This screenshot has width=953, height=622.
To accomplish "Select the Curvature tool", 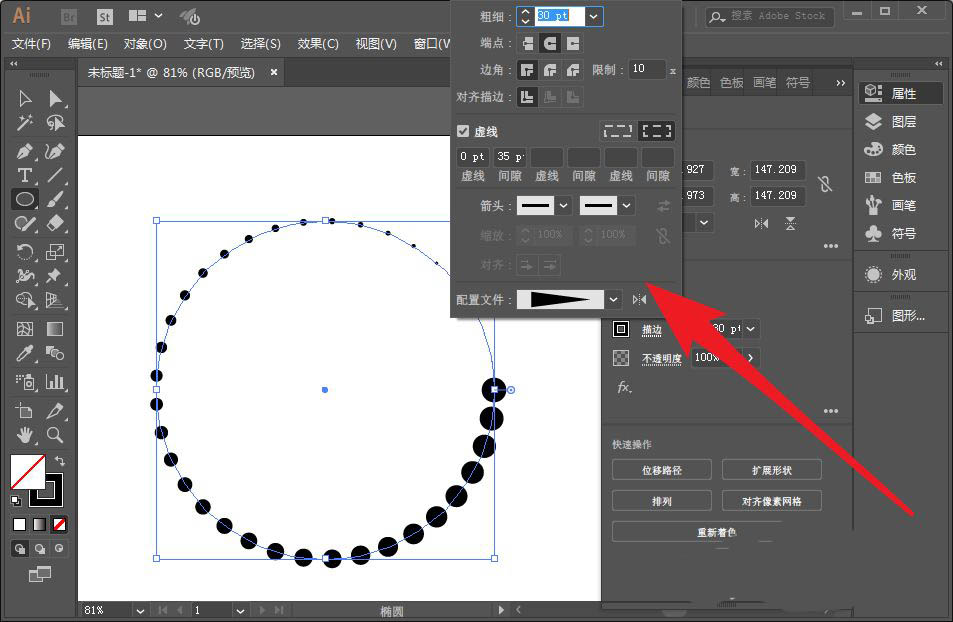I will [x=55, y=151].
